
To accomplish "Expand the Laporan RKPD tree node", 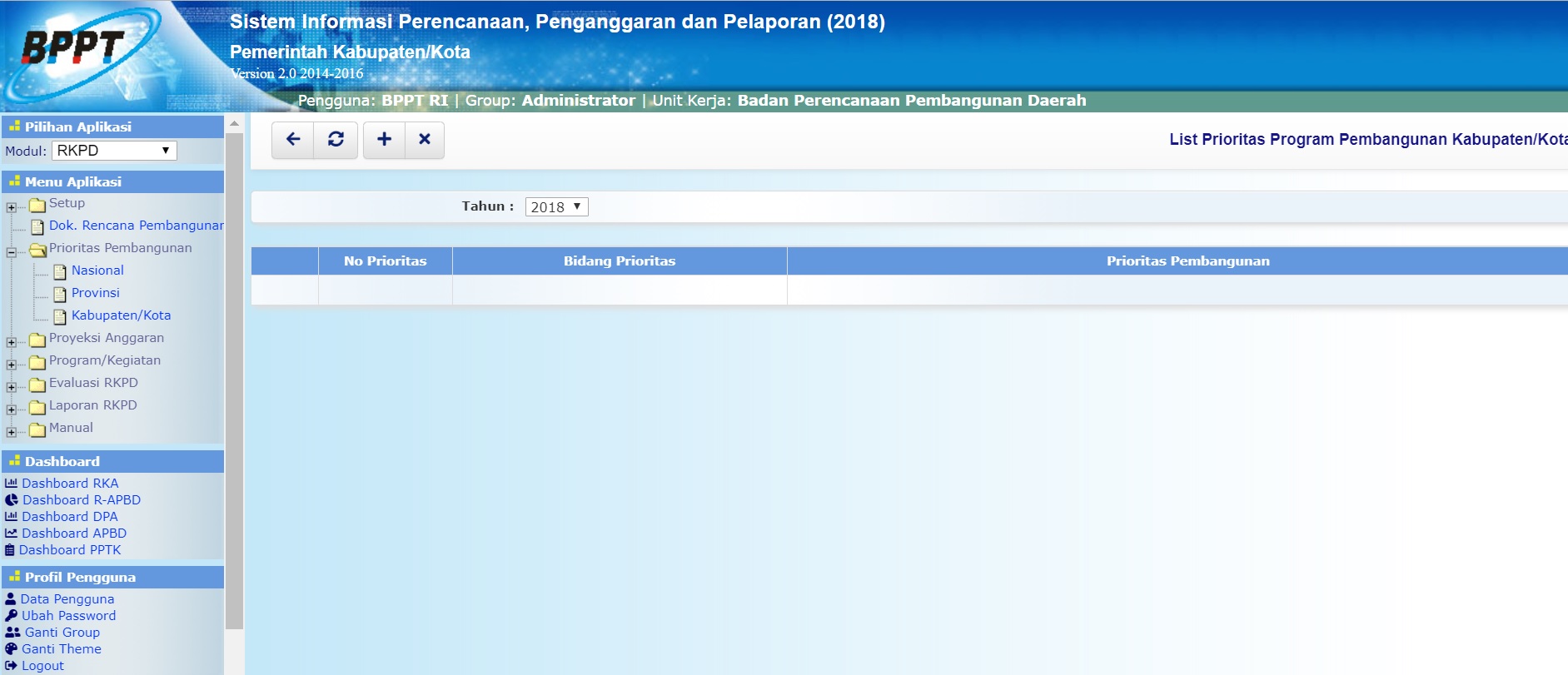I will (x=11, y=409).
